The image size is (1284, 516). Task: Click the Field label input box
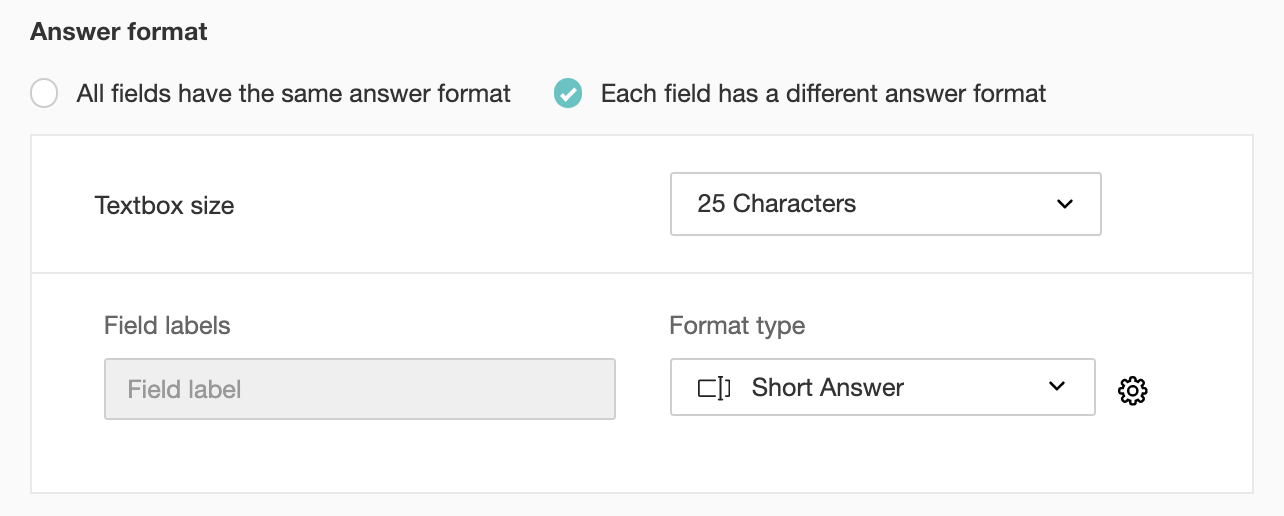pos(359,389)
